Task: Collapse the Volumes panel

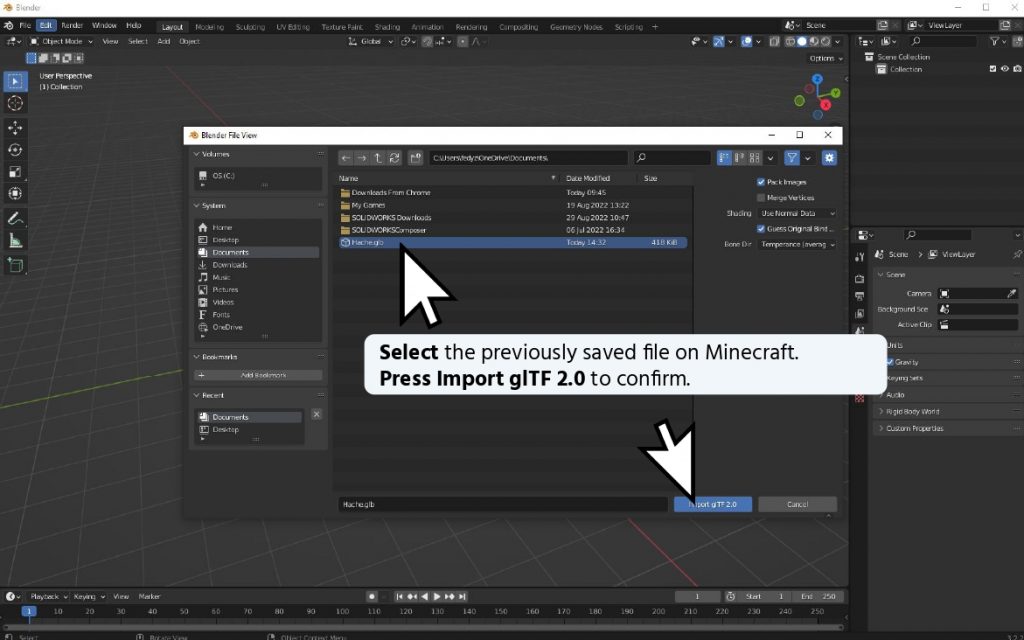Action: (197, 155)
